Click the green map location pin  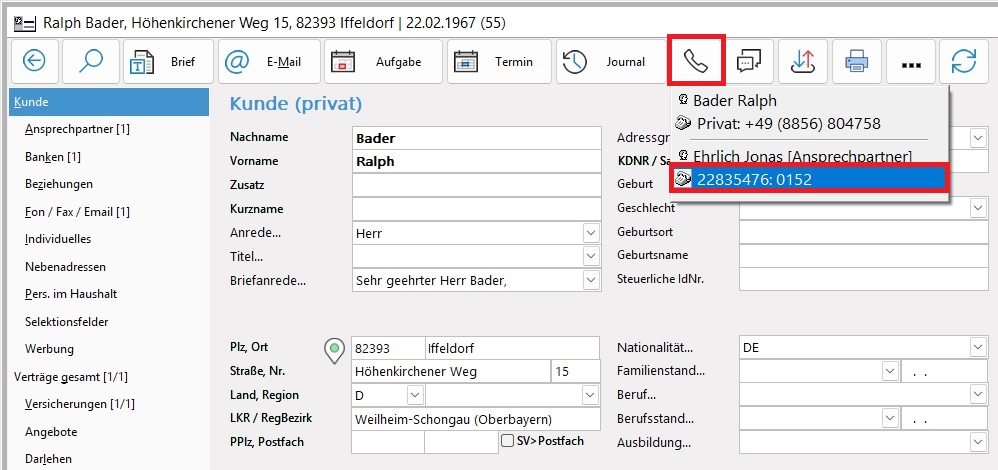click(x=334, y=350)
